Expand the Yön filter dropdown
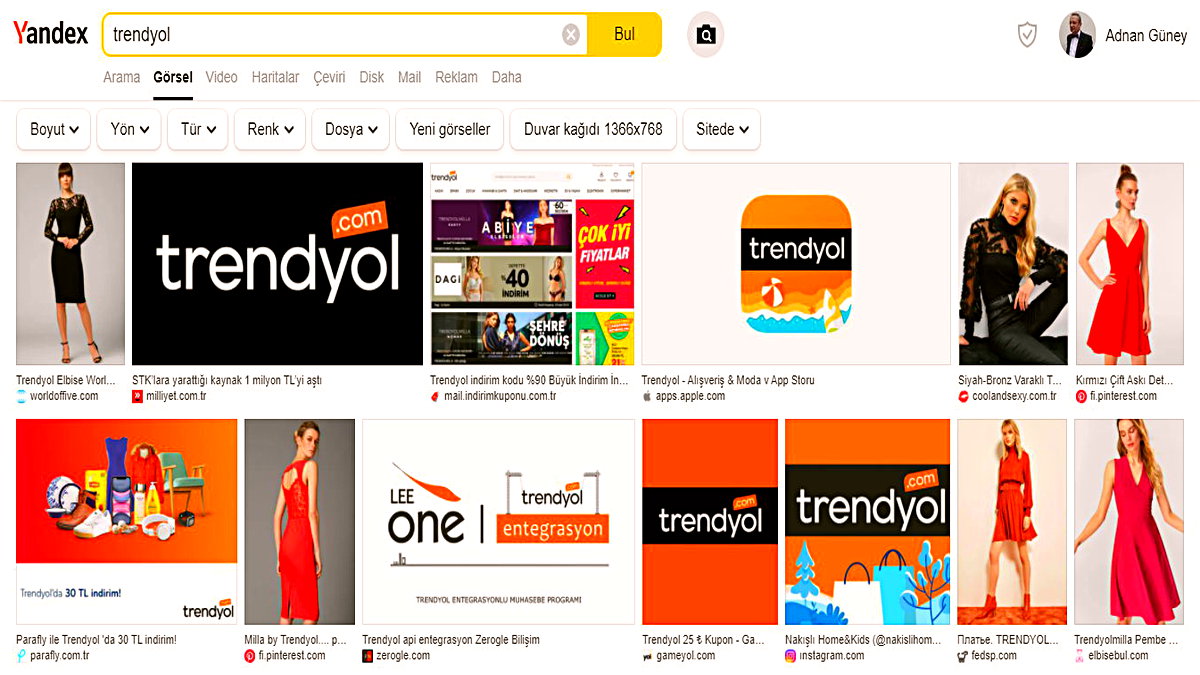This screenshot has width=1200, height=675. pyautogui.click(x=129, y=129)
